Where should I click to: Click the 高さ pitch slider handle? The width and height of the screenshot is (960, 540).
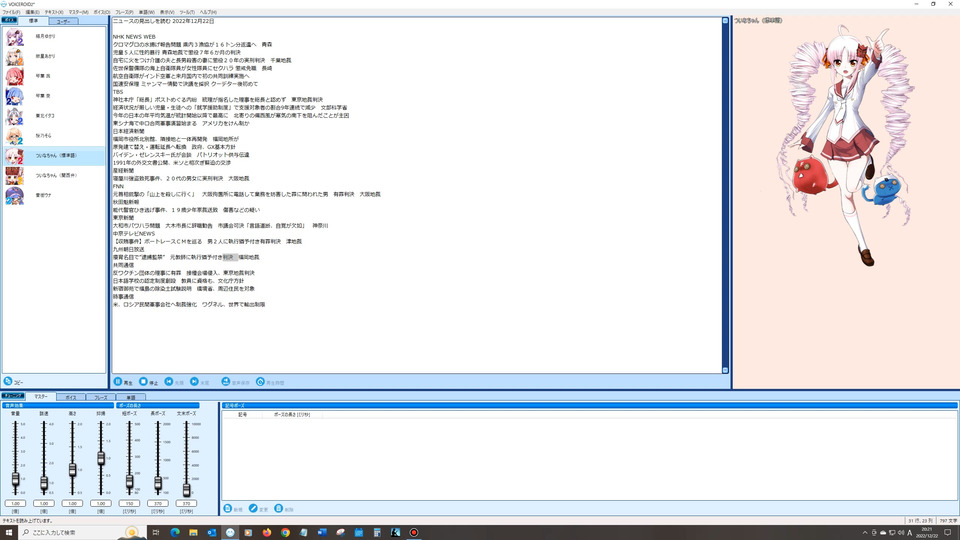click(x=72, y=470)
